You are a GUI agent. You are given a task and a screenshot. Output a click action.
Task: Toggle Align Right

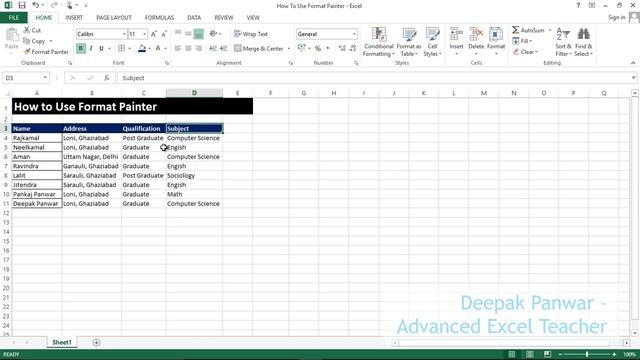198,48
